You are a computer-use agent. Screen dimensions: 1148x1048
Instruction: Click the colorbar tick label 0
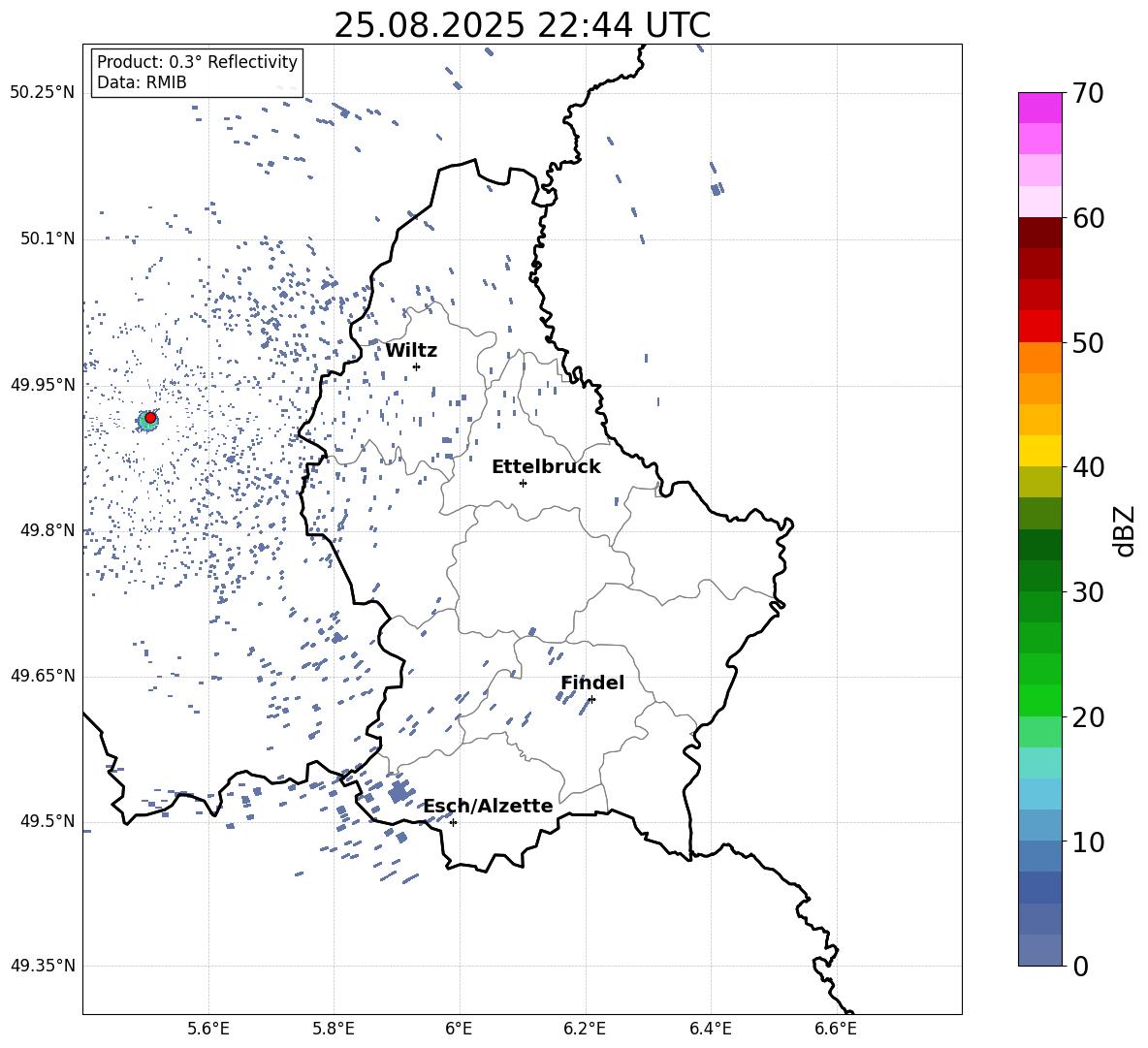pyautogui.click(x=1080, y=966)
